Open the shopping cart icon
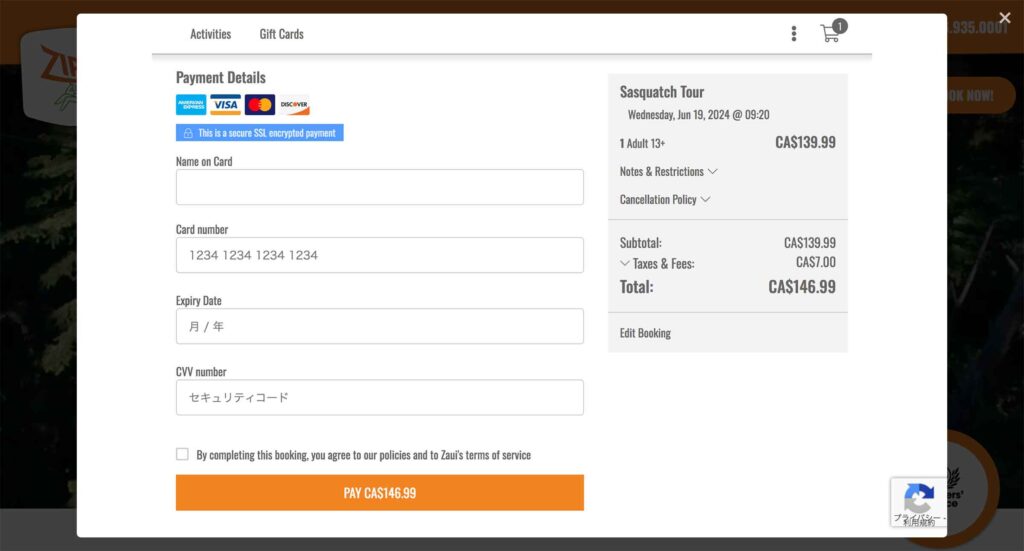This screenshot has height=551, width=1024. click(x=831, y=34)
